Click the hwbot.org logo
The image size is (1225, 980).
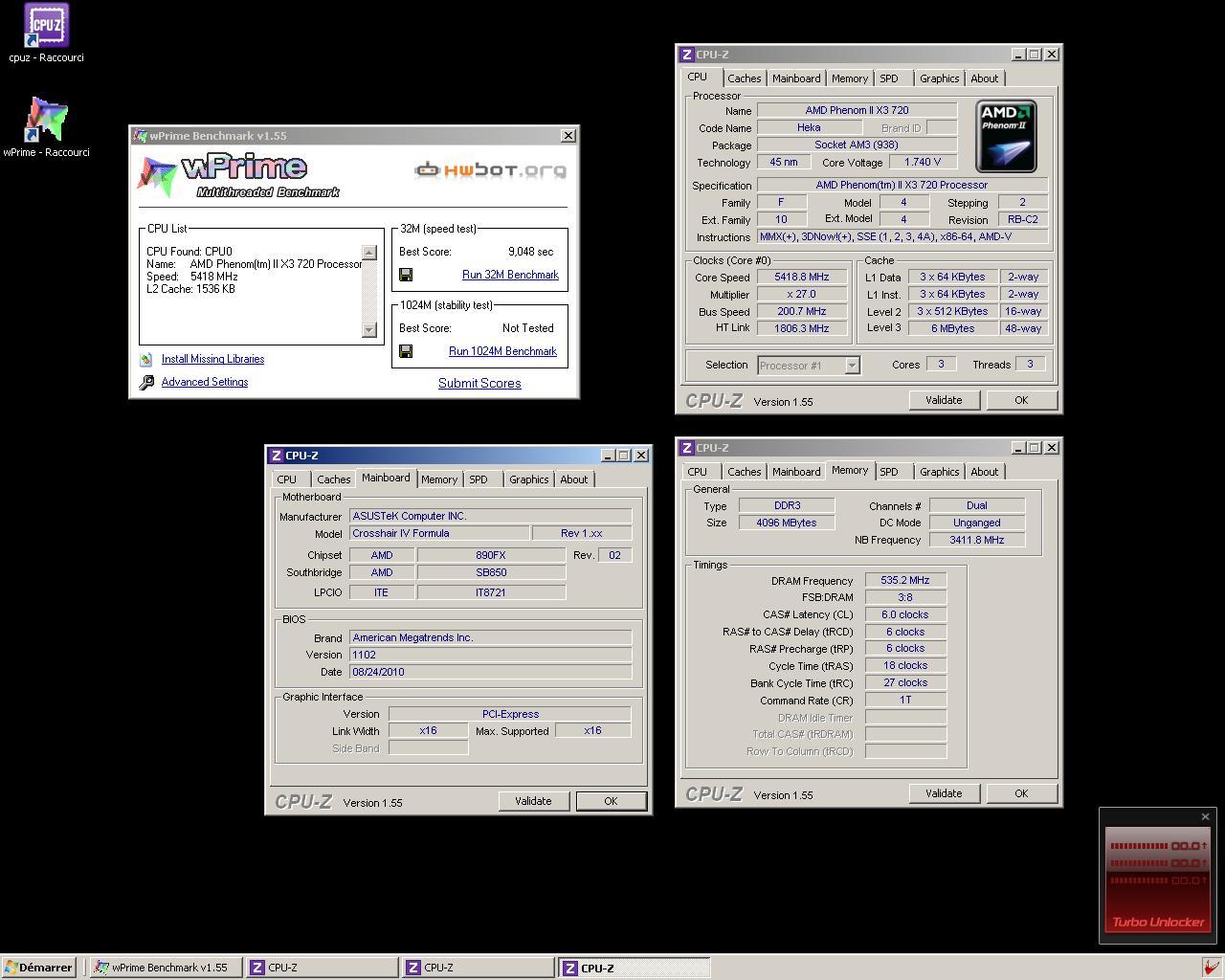point(490,170)
